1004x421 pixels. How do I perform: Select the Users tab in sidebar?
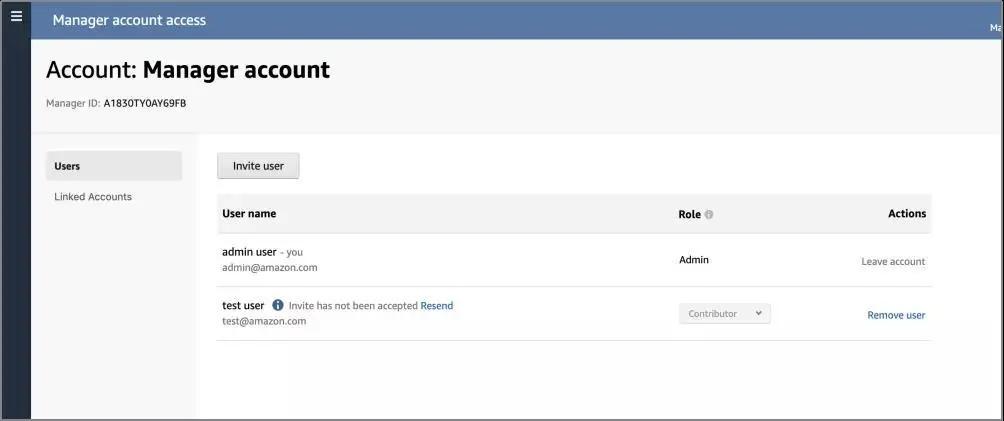click(x=114, y=166)
